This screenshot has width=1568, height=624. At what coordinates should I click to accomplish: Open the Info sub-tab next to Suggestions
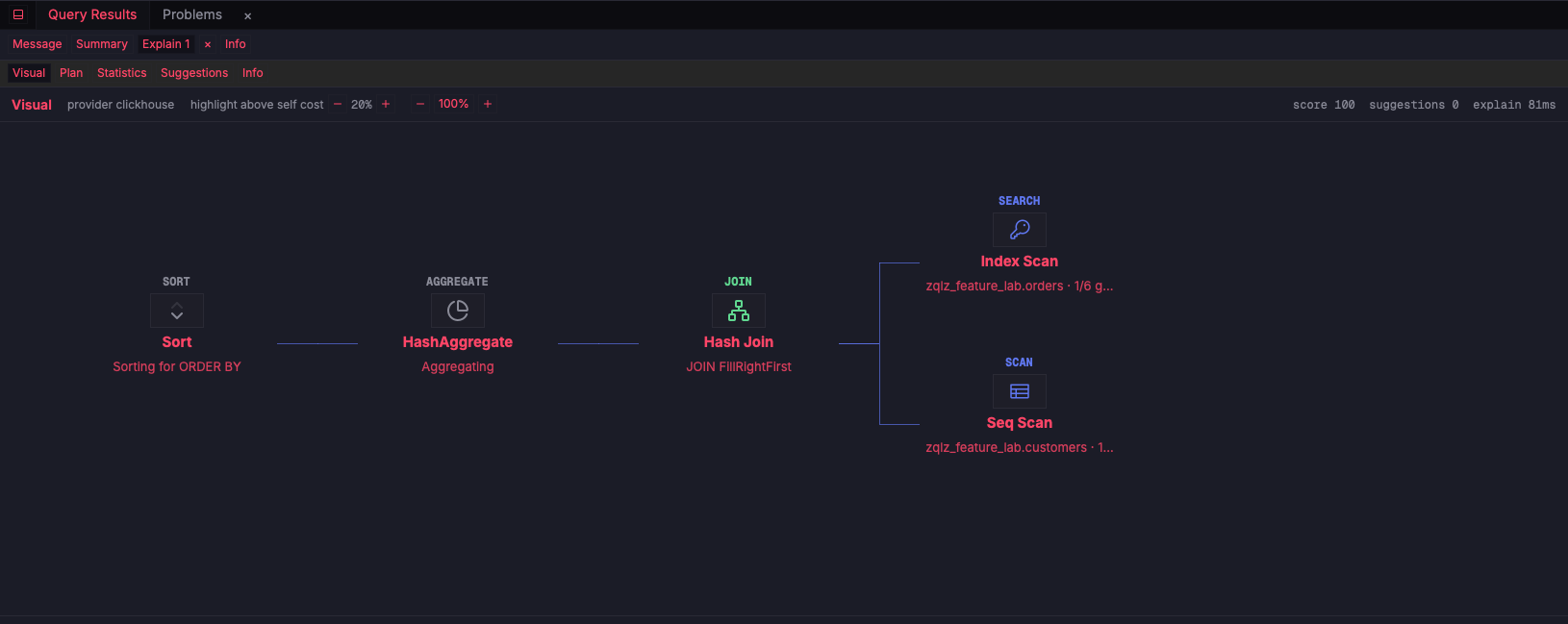[x=253, y=73]
